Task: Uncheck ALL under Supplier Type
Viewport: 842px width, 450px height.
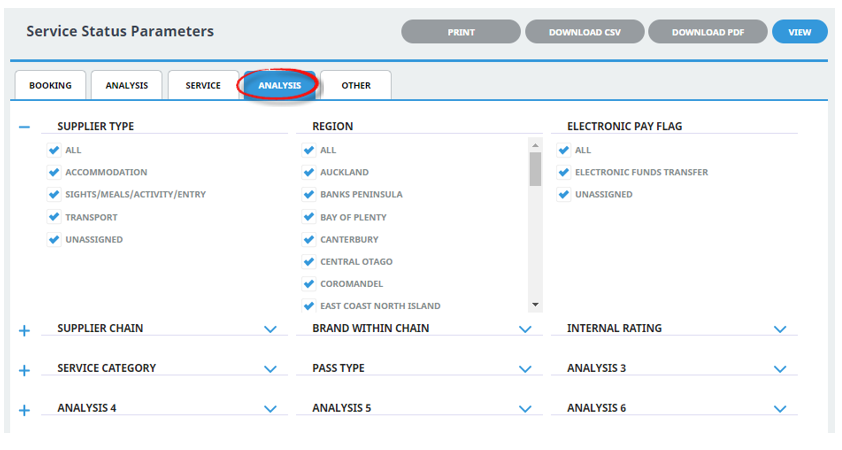Action: 54,150
